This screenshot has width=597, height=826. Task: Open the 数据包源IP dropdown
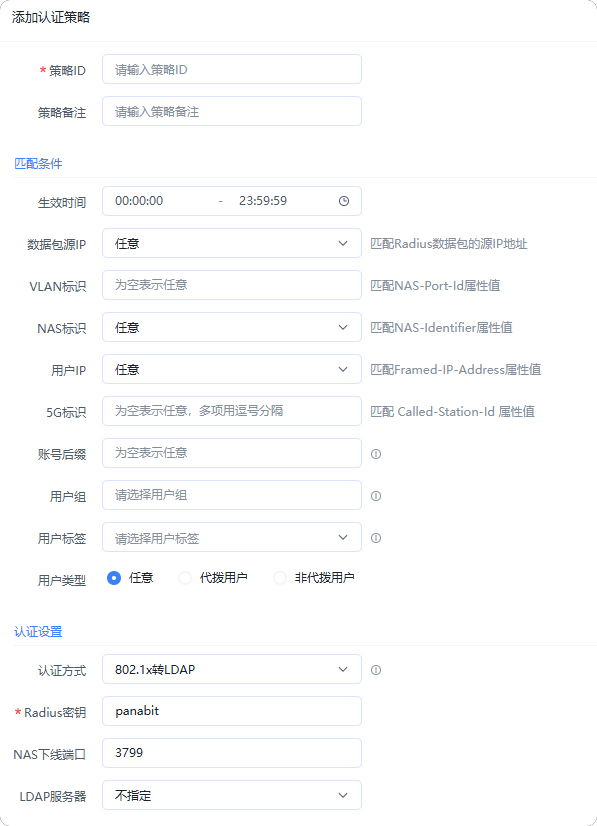(x=232, y=243)
